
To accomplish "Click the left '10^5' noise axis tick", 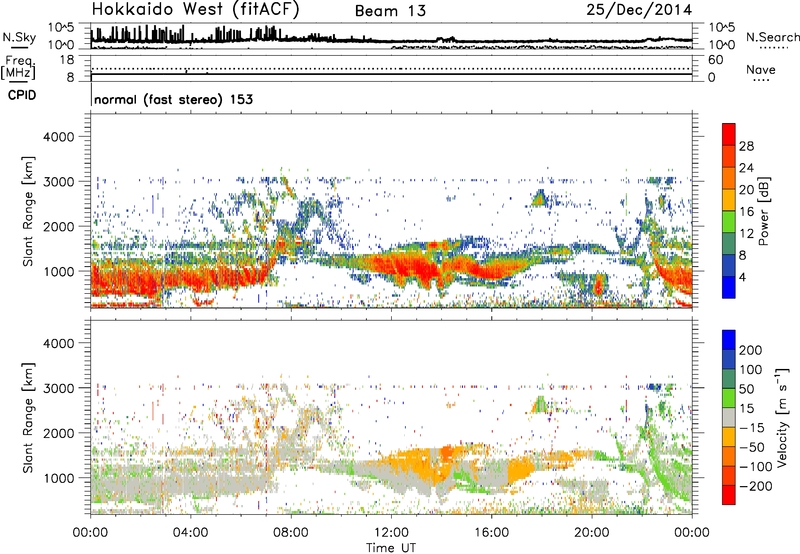I will coord(61,27).
